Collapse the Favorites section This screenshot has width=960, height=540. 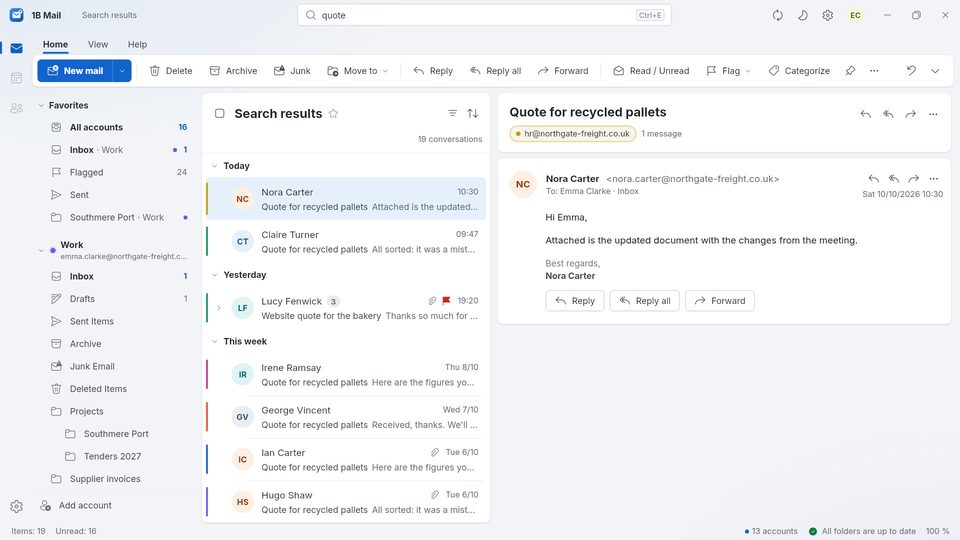[x=41, y=105]
